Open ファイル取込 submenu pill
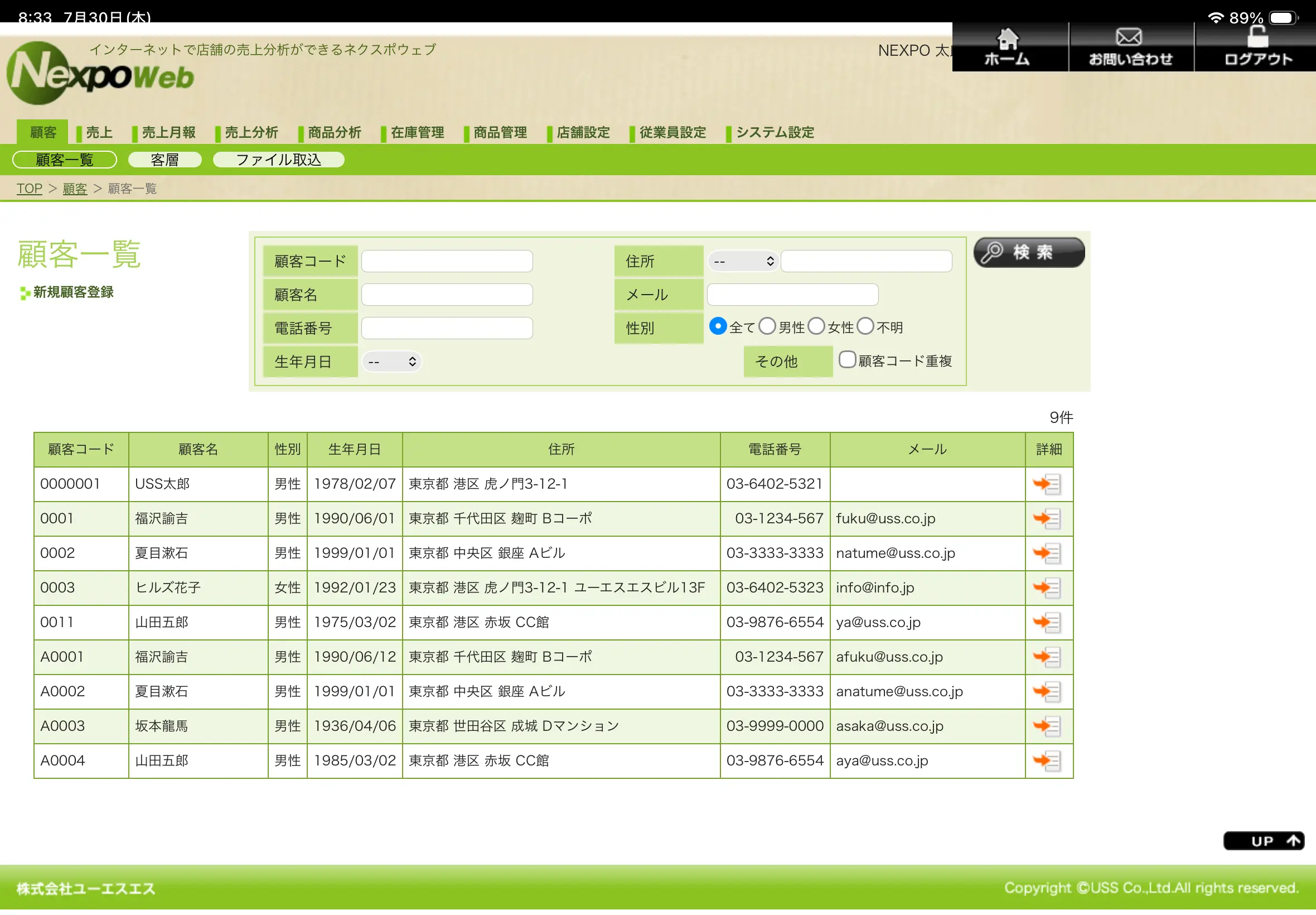The image size is (1316, 915). [278, 160]
